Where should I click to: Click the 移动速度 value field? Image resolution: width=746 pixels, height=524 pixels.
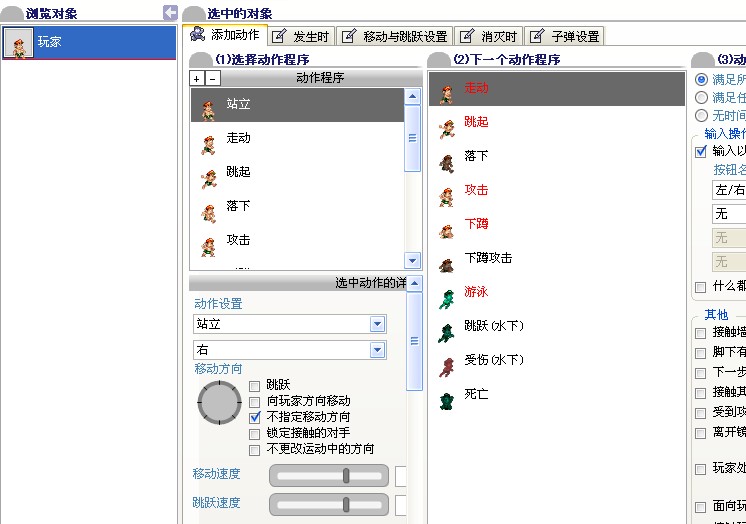(x=401, y=476)
